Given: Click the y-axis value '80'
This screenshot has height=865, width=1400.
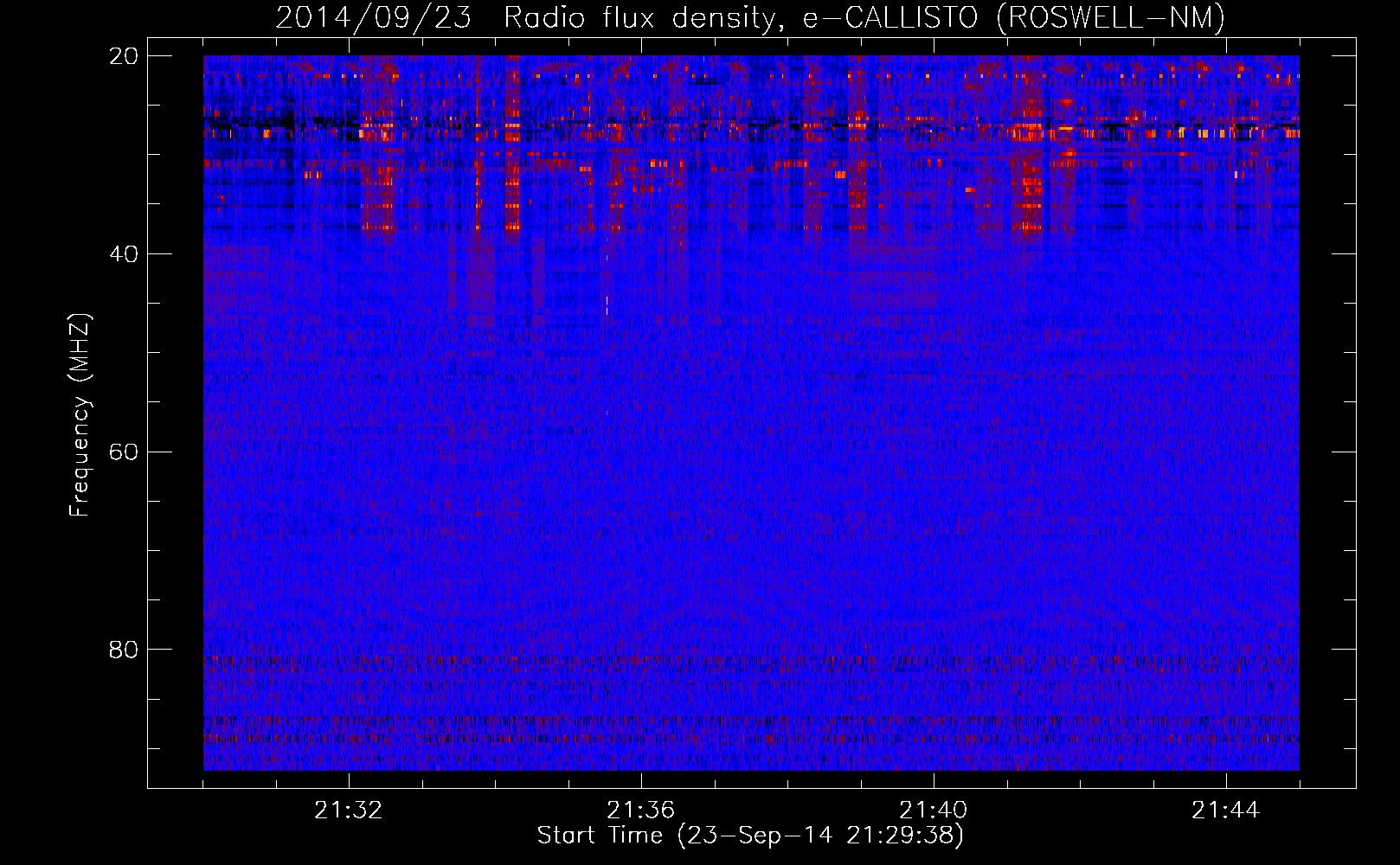Looking at the screenshot, I should (124, 650).
